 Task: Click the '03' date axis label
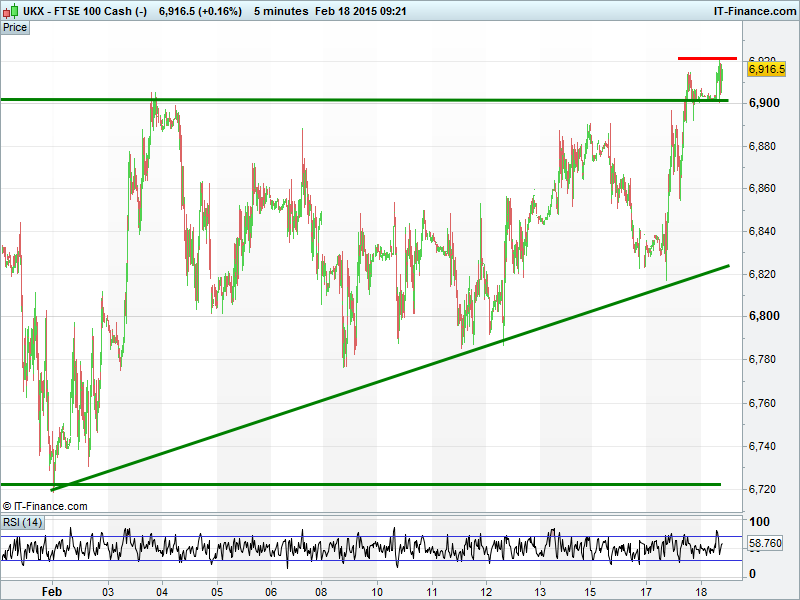coord(108,592)
